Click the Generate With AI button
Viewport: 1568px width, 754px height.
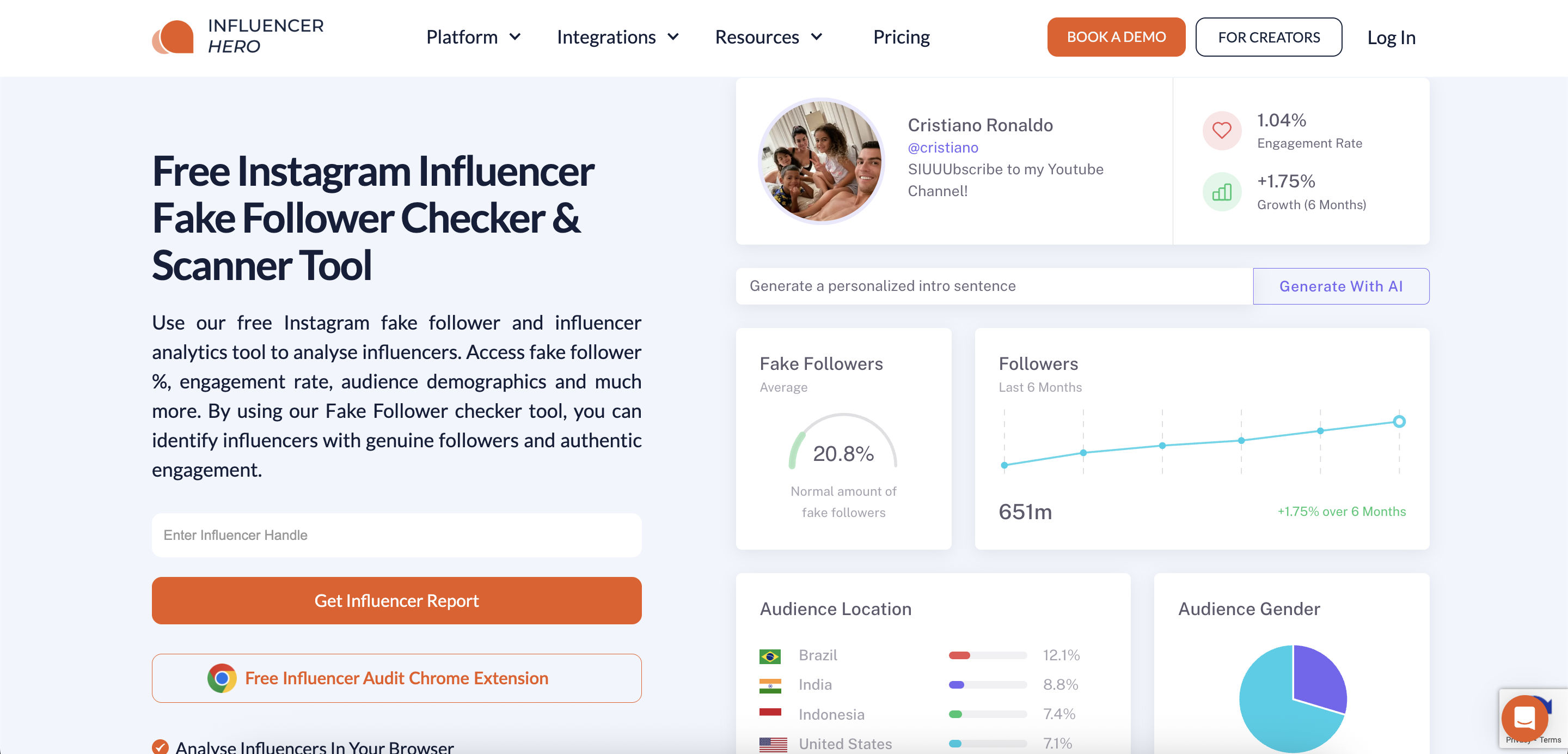click(1340, 286)
